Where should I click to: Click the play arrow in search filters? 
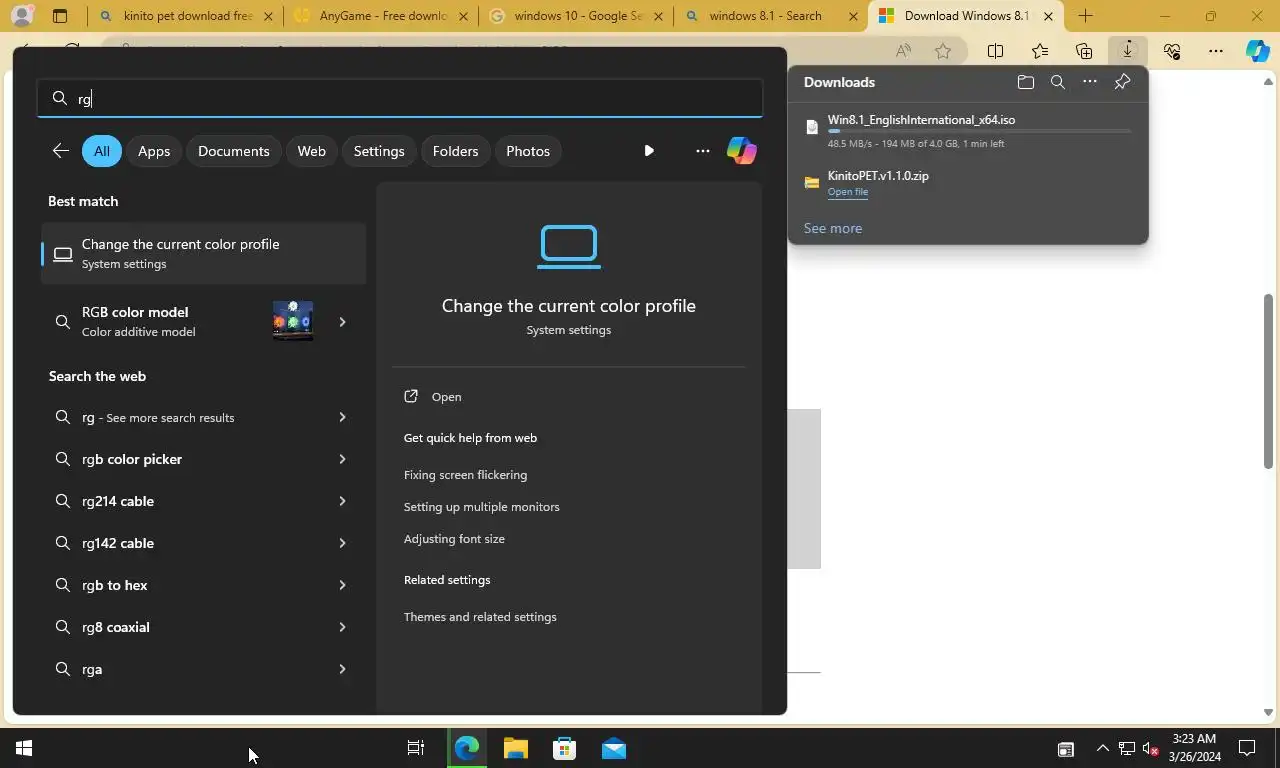tap(649, 151)
